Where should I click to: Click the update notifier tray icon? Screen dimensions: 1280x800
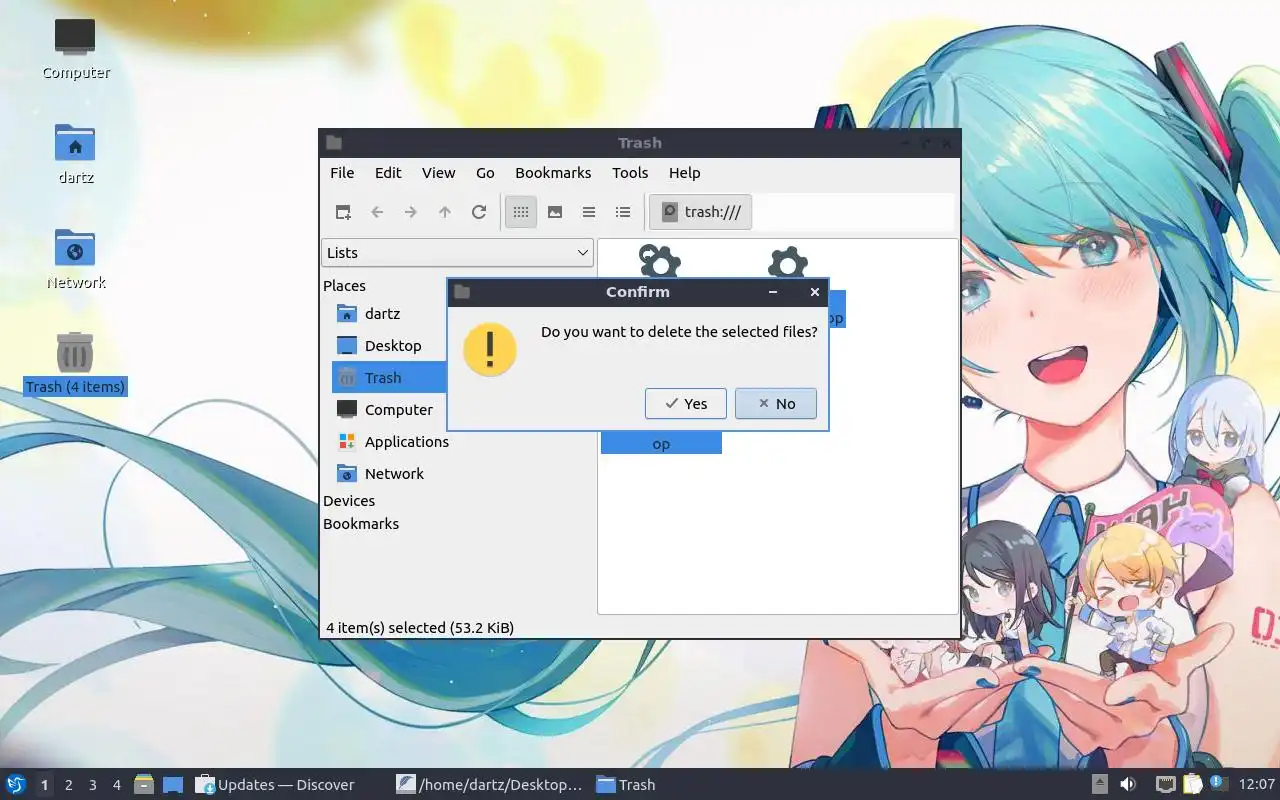click(x=1217, y=783)
